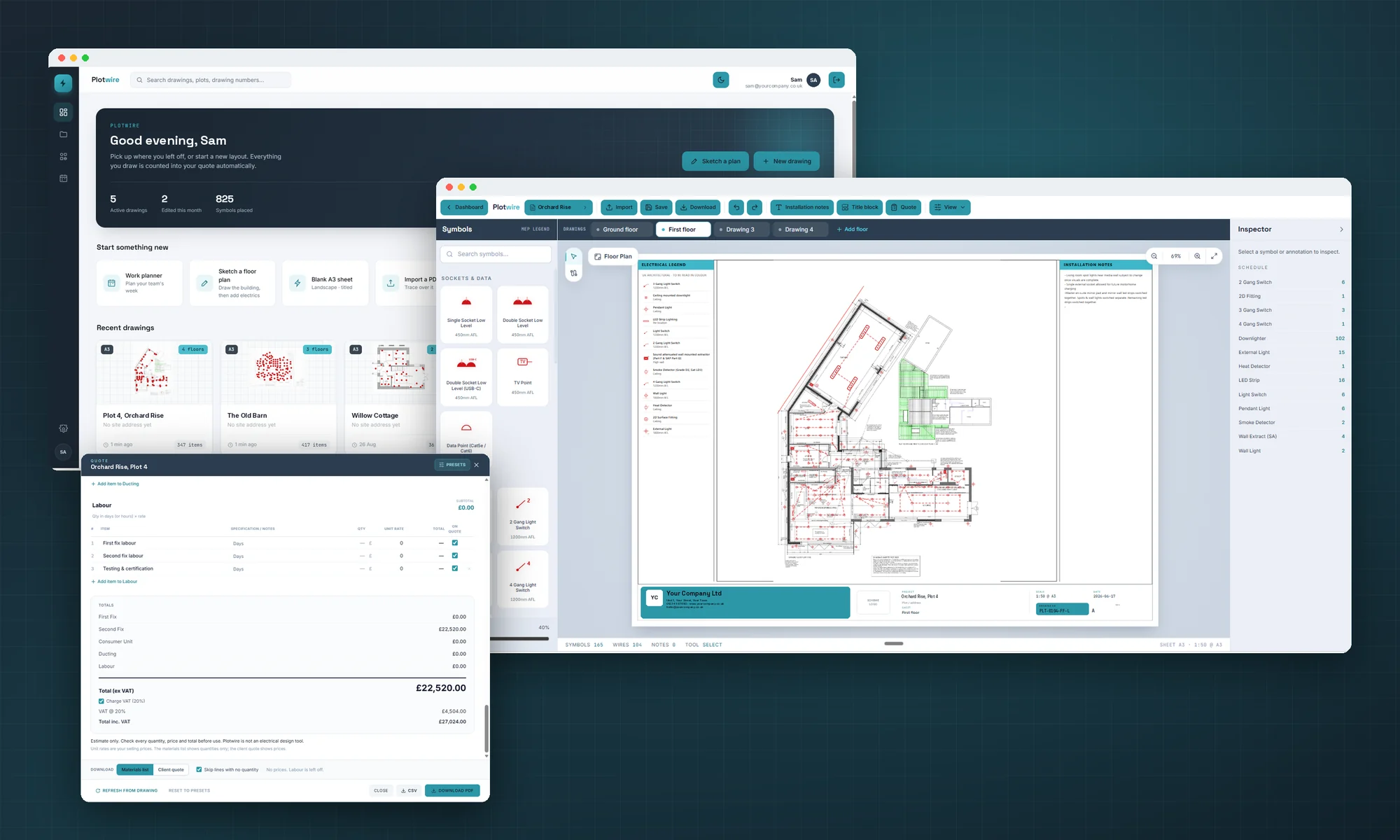Select the wire routing tool below pointer

(573, 274)
